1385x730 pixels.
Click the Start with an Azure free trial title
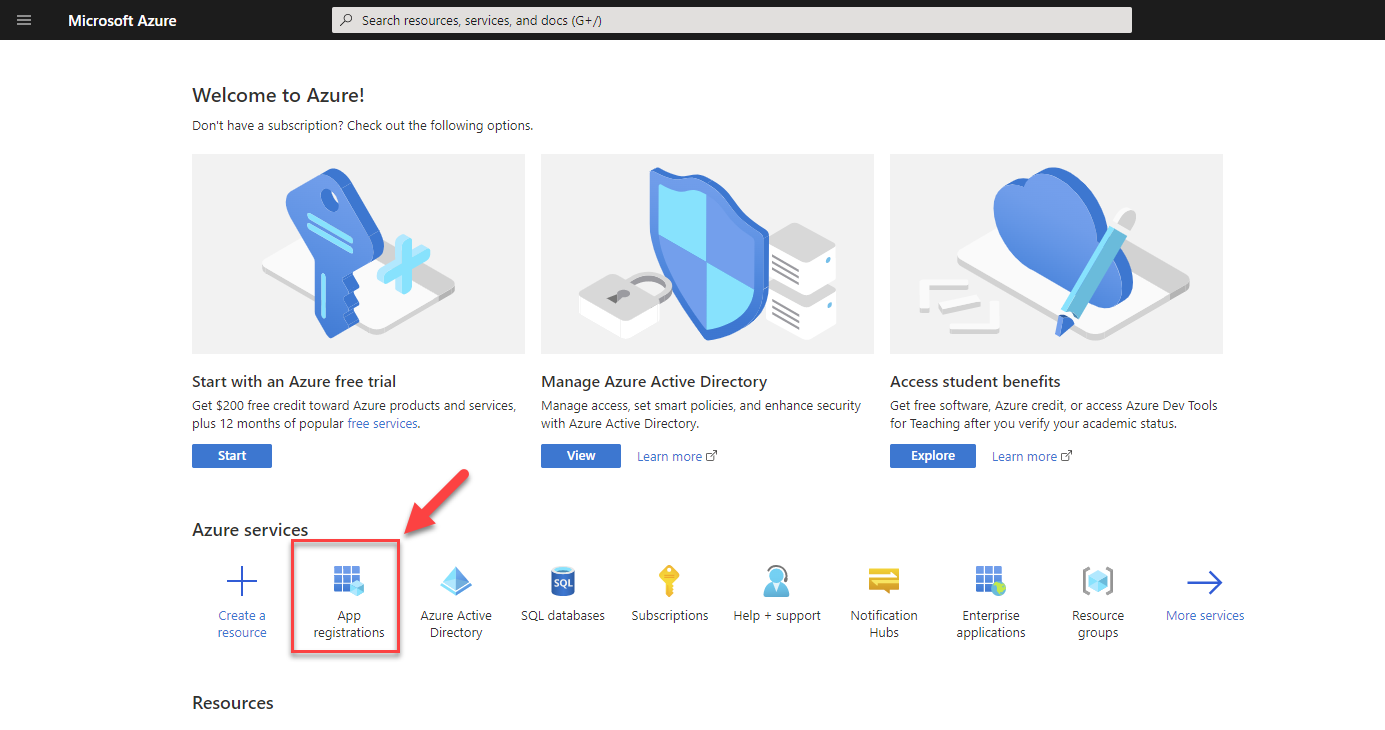294,382
